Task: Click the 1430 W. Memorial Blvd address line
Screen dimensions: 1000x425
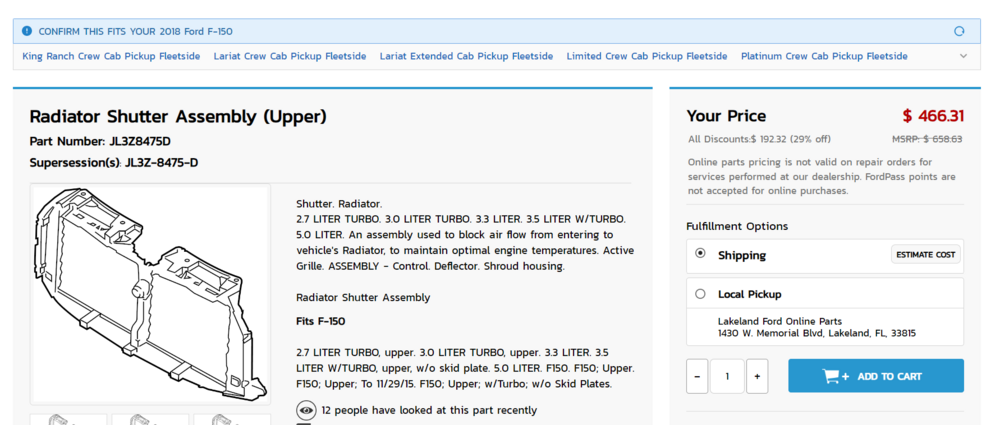Action: pyautogui.click(x=817, y=333)
